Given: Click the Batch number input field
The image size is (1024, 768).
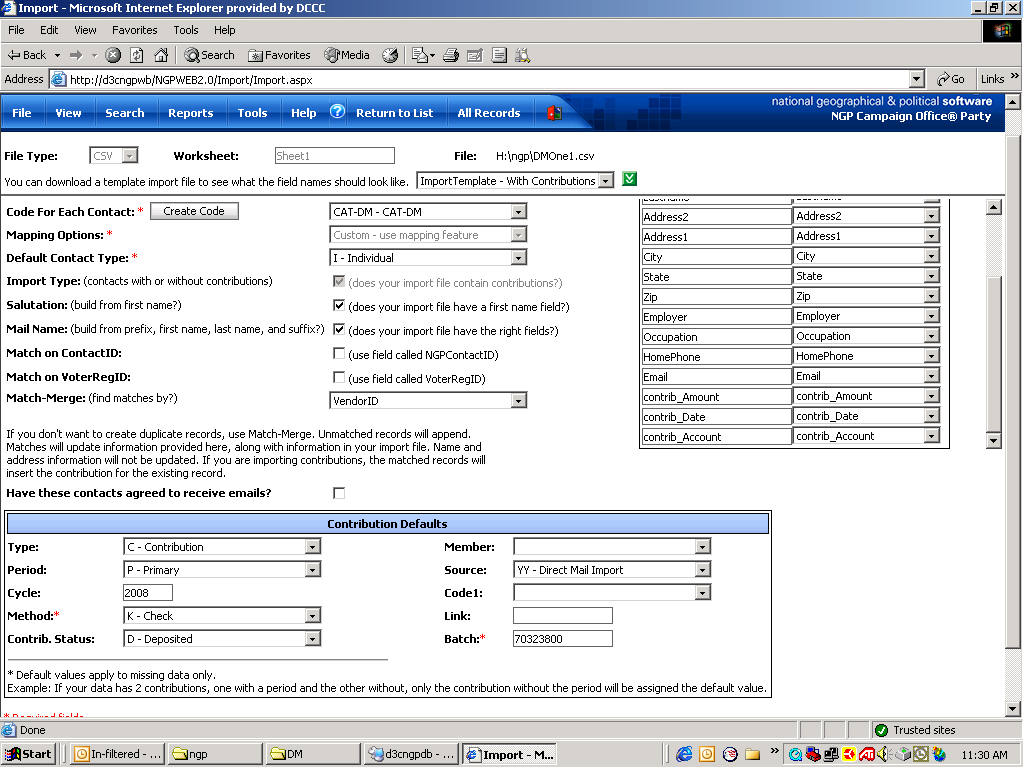Looking at the screenshot, I should (x=562, y=639).
